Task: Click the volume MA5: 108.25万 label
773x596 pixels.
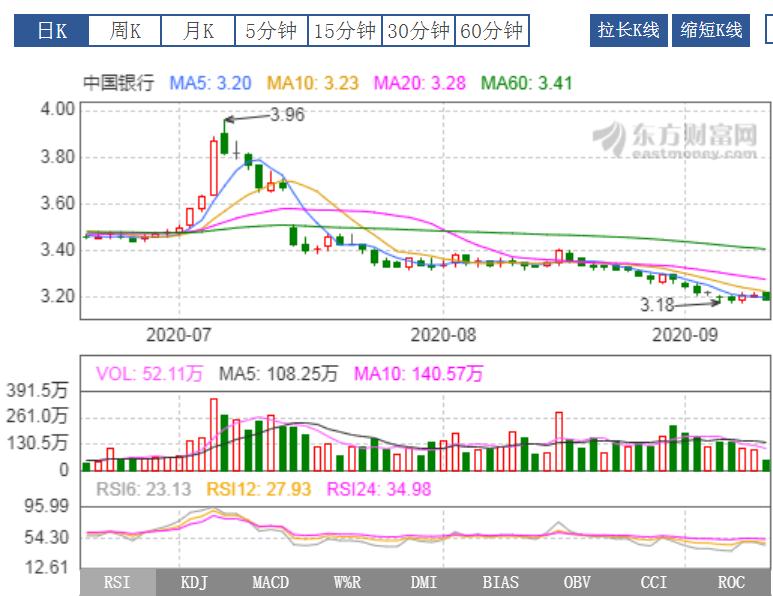Action: 278,374
